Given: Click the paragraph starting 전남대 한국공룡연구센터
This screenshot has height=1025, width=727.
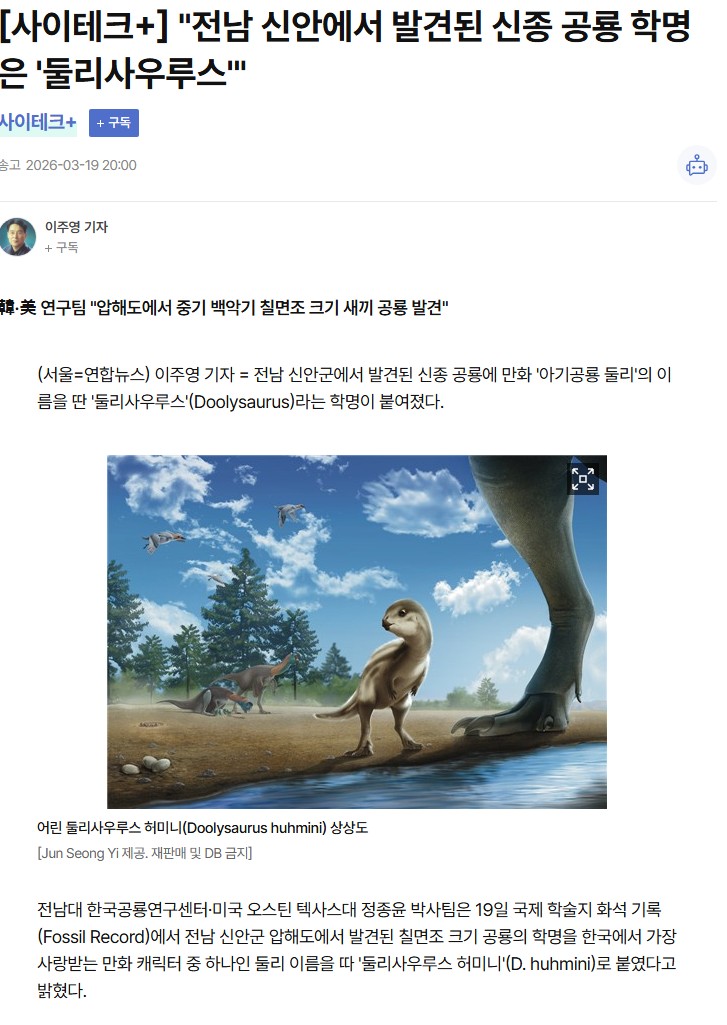Looking at the screenshot, I should click(356, 950).
